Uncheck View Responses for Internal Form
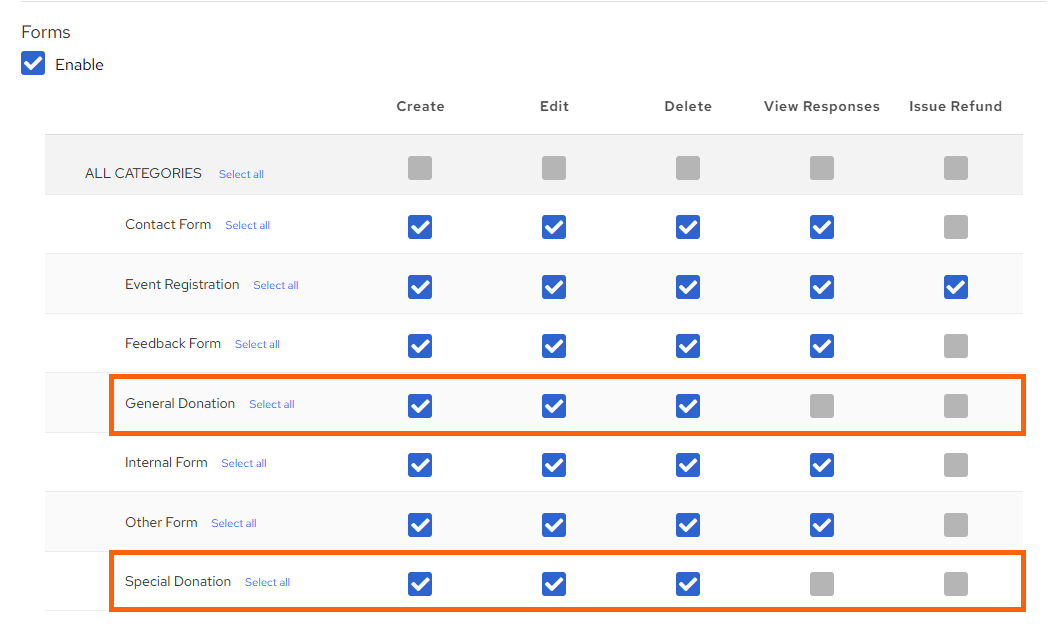The width and height of the screenshot is (1050, 630). (x=821, y=465)
